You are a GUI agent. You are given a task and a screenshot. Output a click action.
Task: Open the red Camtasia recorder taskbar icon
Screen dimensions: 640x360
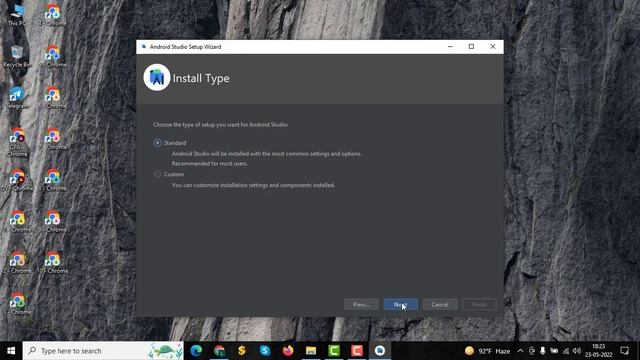coord(357,351)
